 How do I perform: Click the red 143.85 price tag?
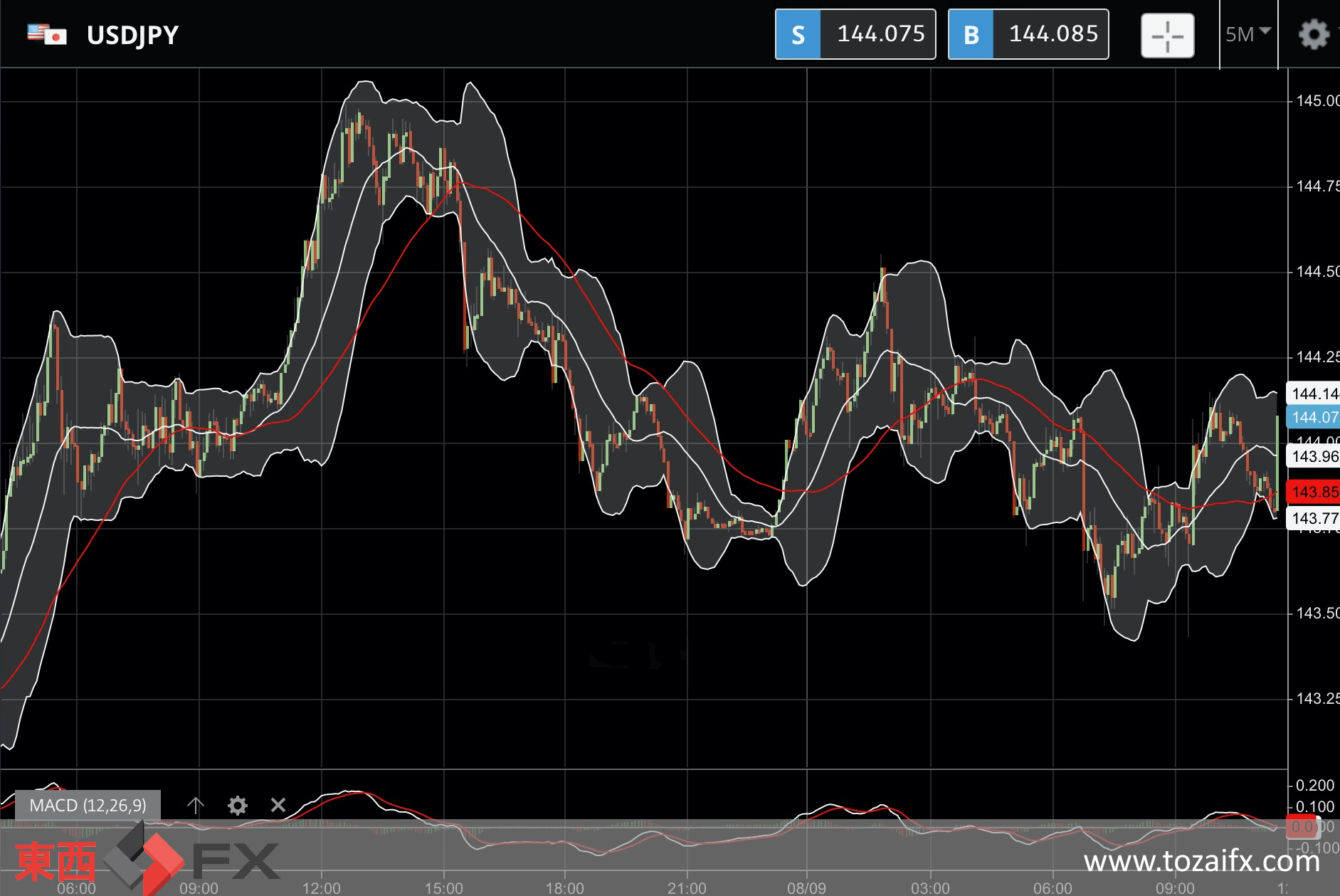pyautogui.click(x=1314, y=492)
